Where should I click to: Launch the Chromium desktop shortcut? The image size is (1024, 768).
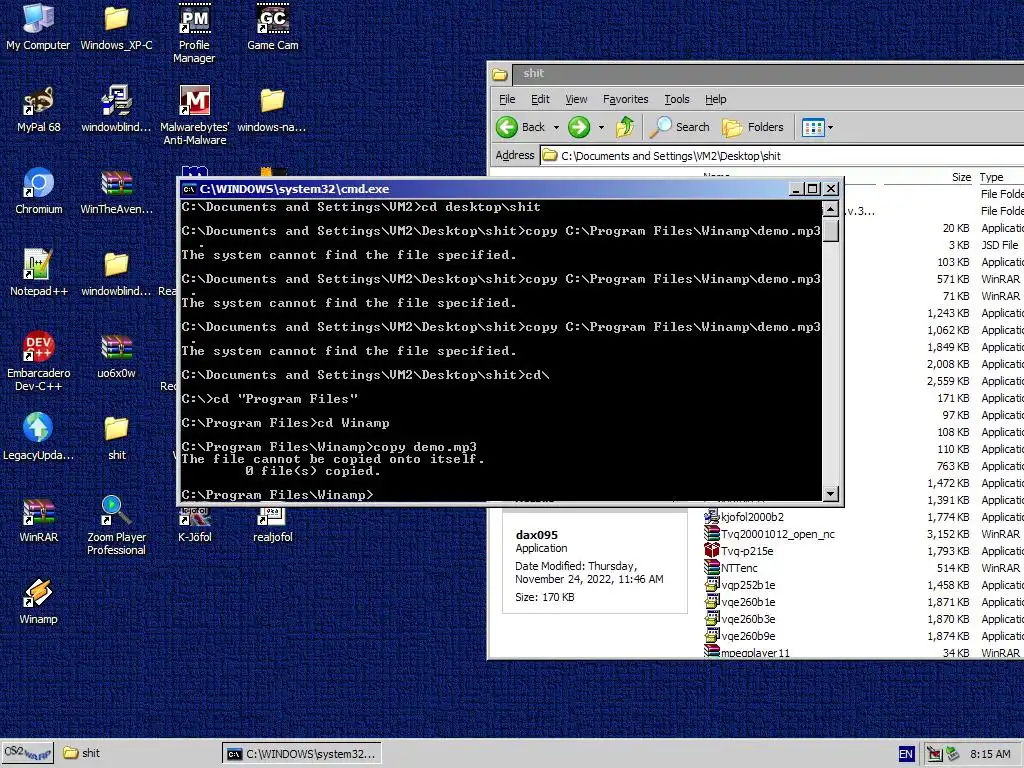pos(39,191)
